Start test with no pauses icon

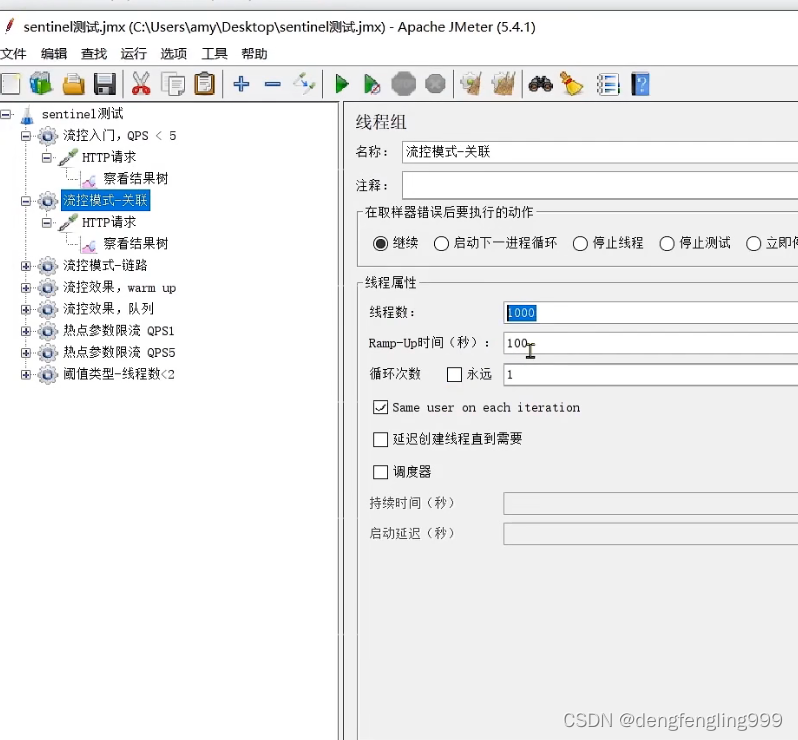pyautogui.click(x=372, y=84)
